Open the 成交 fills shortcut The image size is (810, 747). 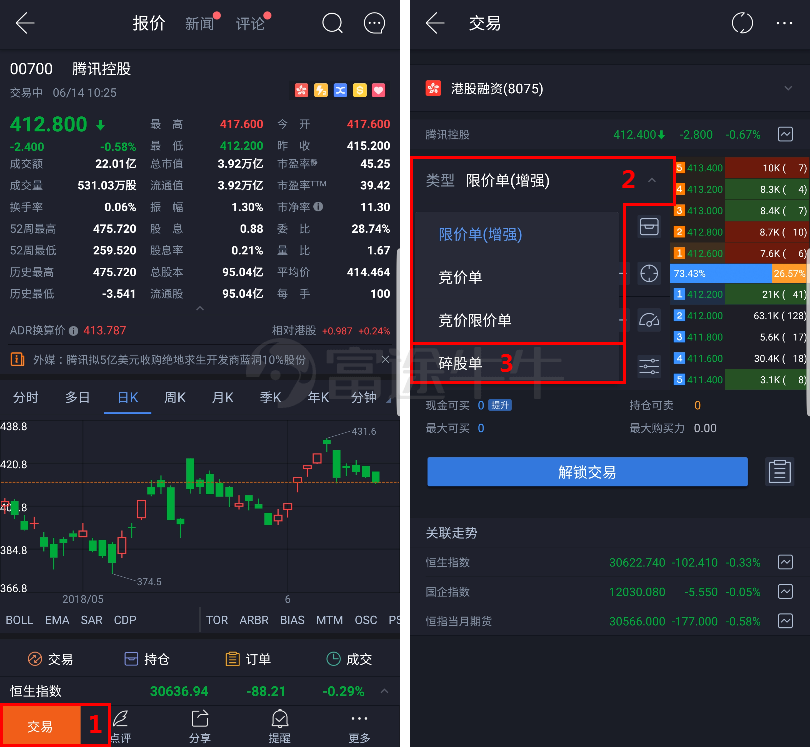349,659
